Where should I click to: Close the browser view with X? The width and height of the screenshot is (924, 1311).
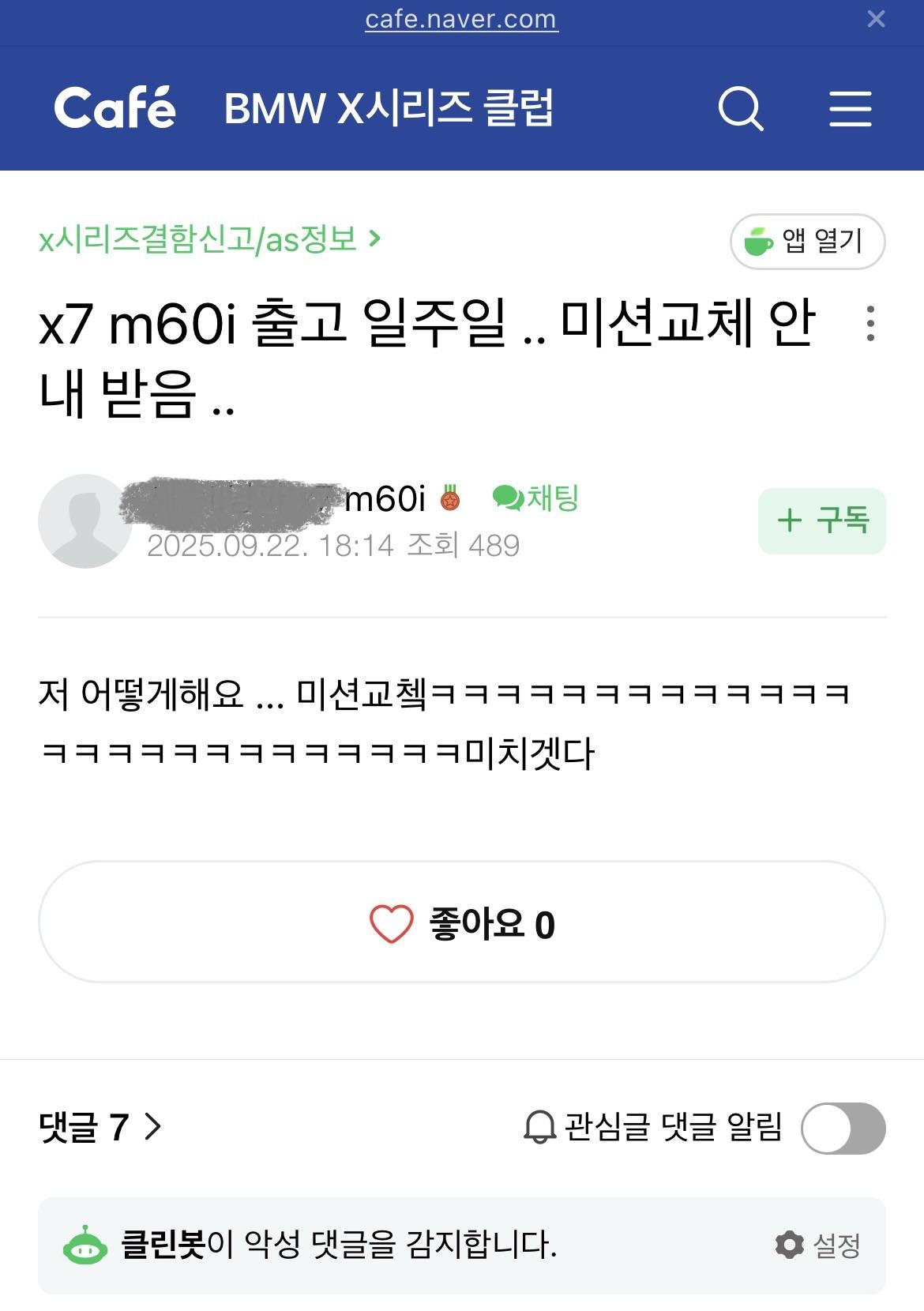pyautogui.click(x=876, y=19)
